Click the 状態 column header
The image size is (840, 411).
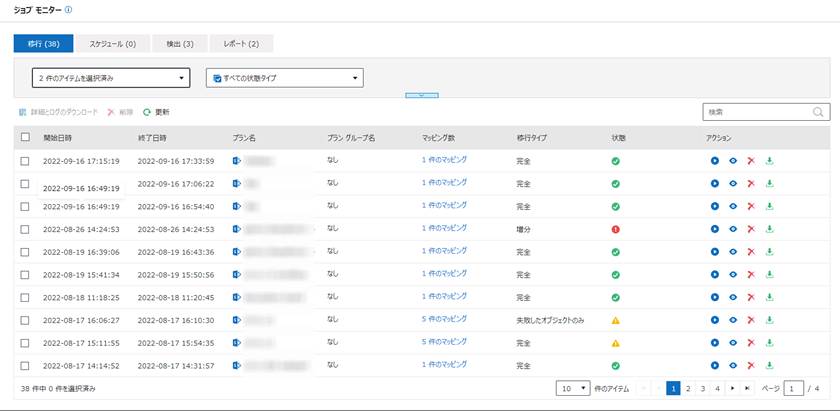coord(618,138)
